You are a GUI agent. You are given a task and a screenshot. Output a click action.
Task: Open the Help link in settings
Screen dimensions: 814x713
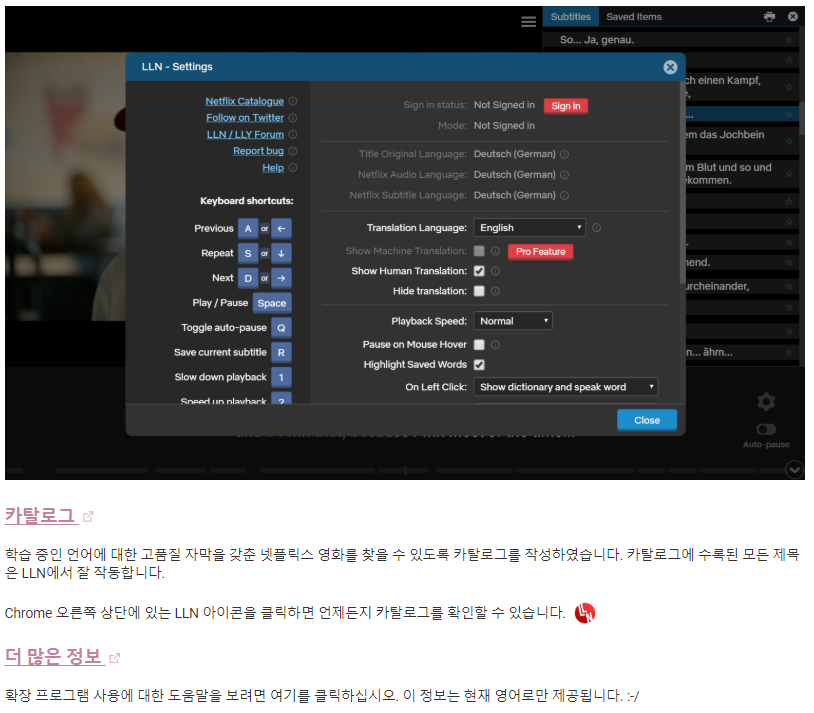(273, 168)
